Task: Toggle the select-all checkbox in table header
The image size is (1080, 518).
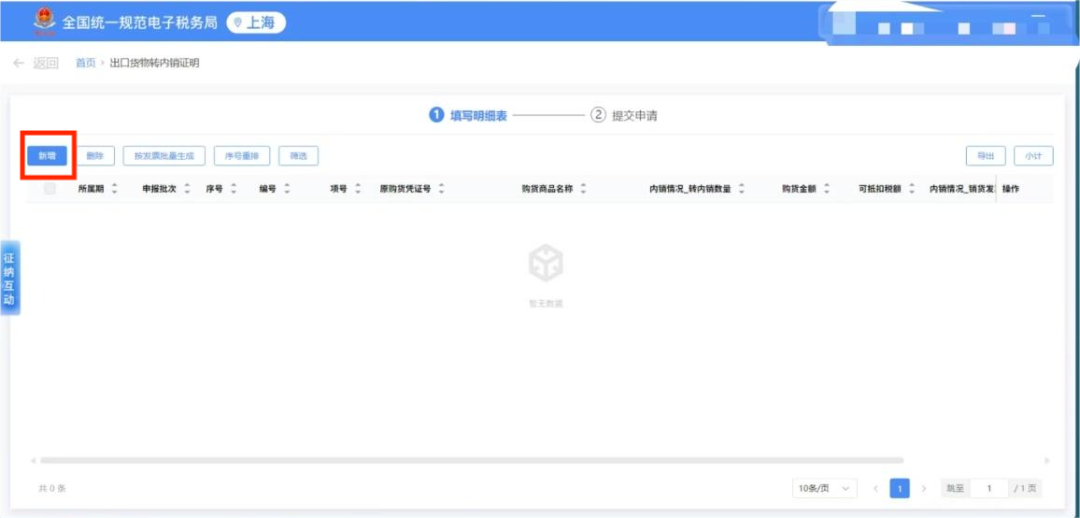Action: tap(50, 188)
